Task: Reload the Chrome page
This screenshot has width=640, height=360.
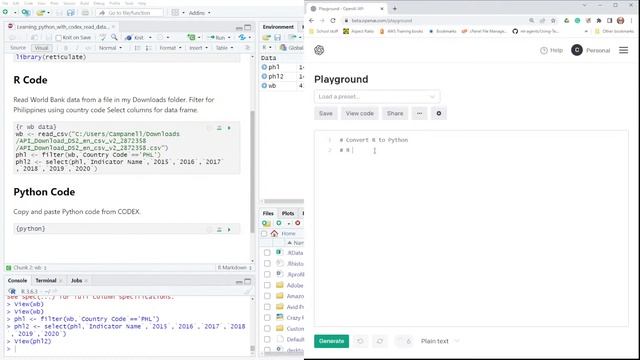Action: click(x=333, y=20)
